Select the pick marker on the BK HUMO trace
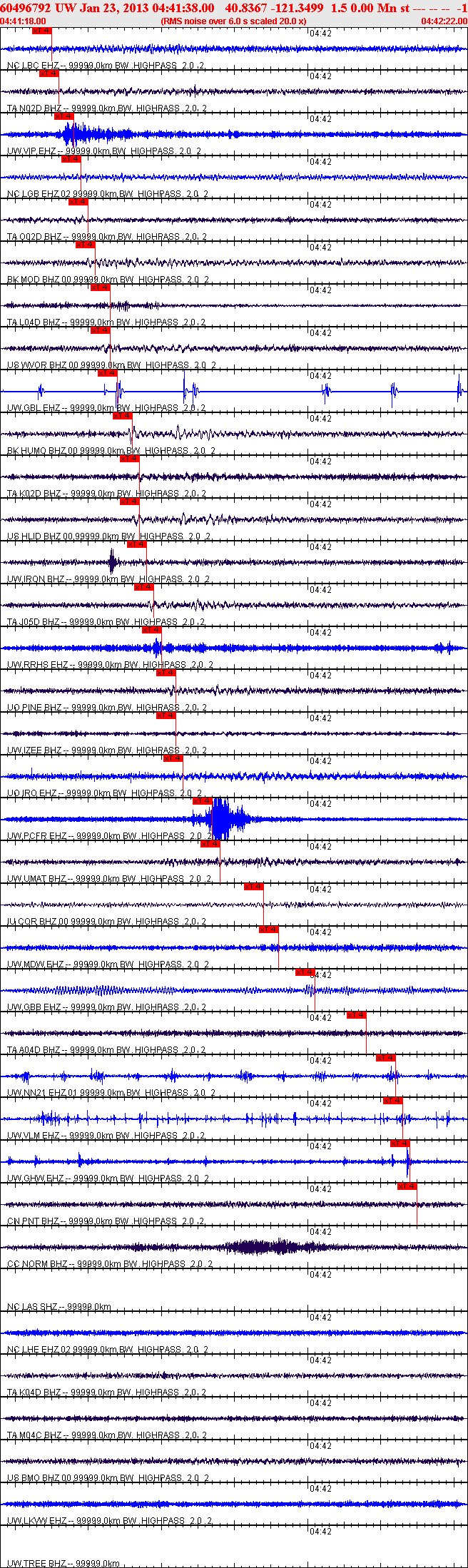The height and width of the screenshot is (1568, 468). (122, 416)
